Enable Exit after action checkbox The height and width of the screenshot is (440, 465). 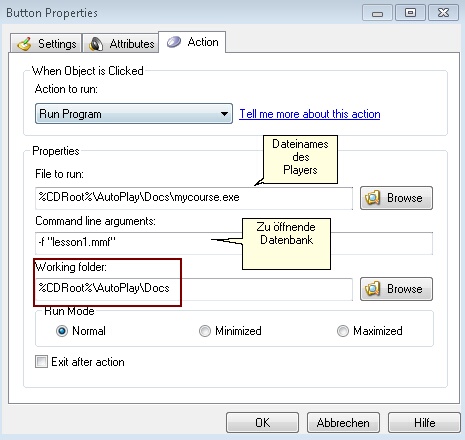41,362
